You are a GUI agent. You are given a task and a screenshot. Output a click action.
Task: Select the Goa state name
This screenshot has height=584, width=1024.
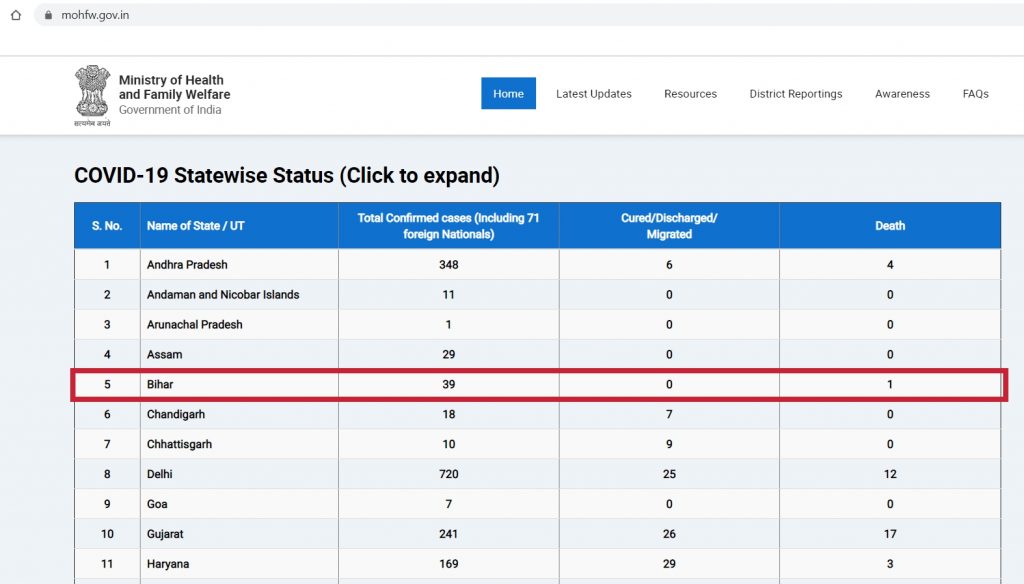pyautogui.click(x=157, y=504)
